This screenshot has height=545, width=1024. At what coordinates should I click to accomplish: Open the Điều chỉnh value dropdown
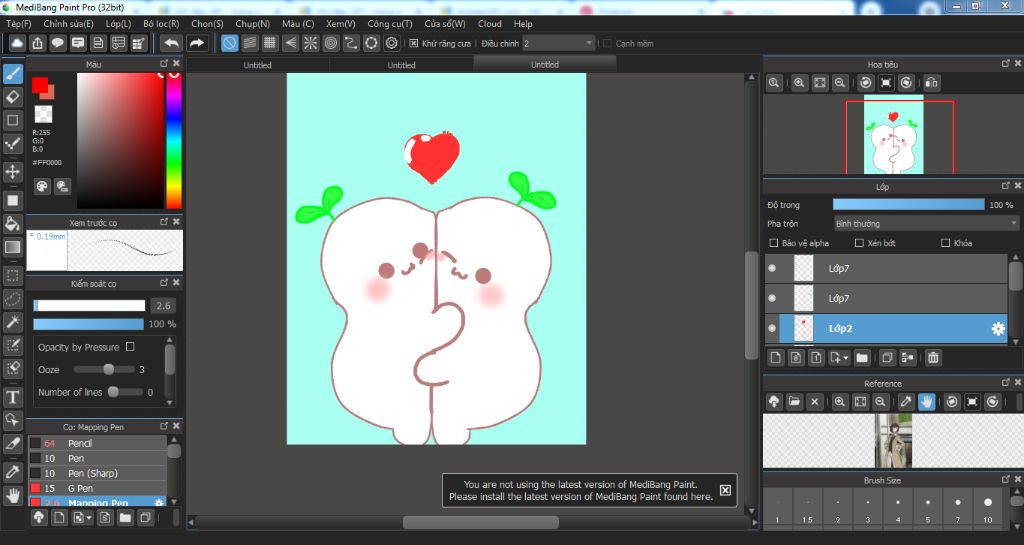click(559, 43)
